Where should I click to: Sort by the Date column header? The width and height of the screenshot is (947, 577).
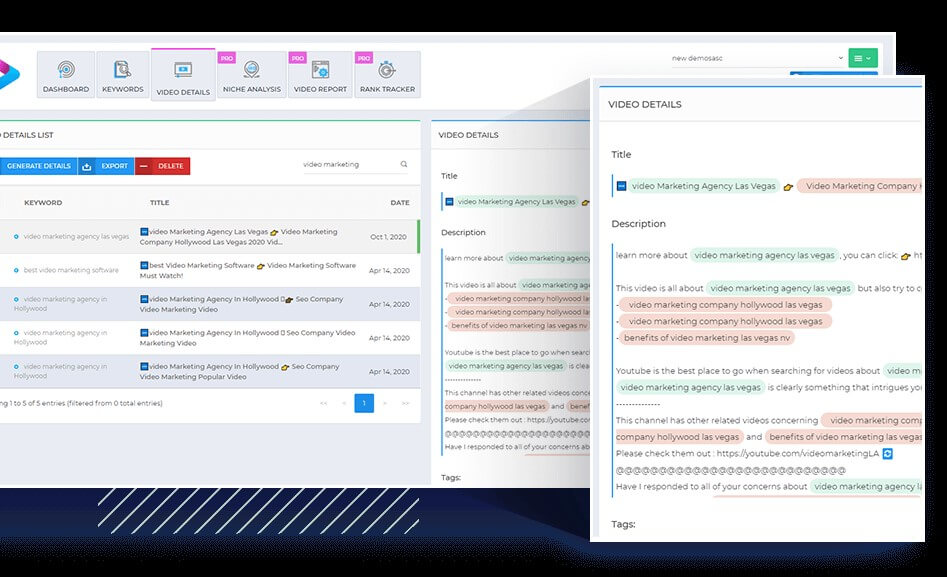(400, 202)
